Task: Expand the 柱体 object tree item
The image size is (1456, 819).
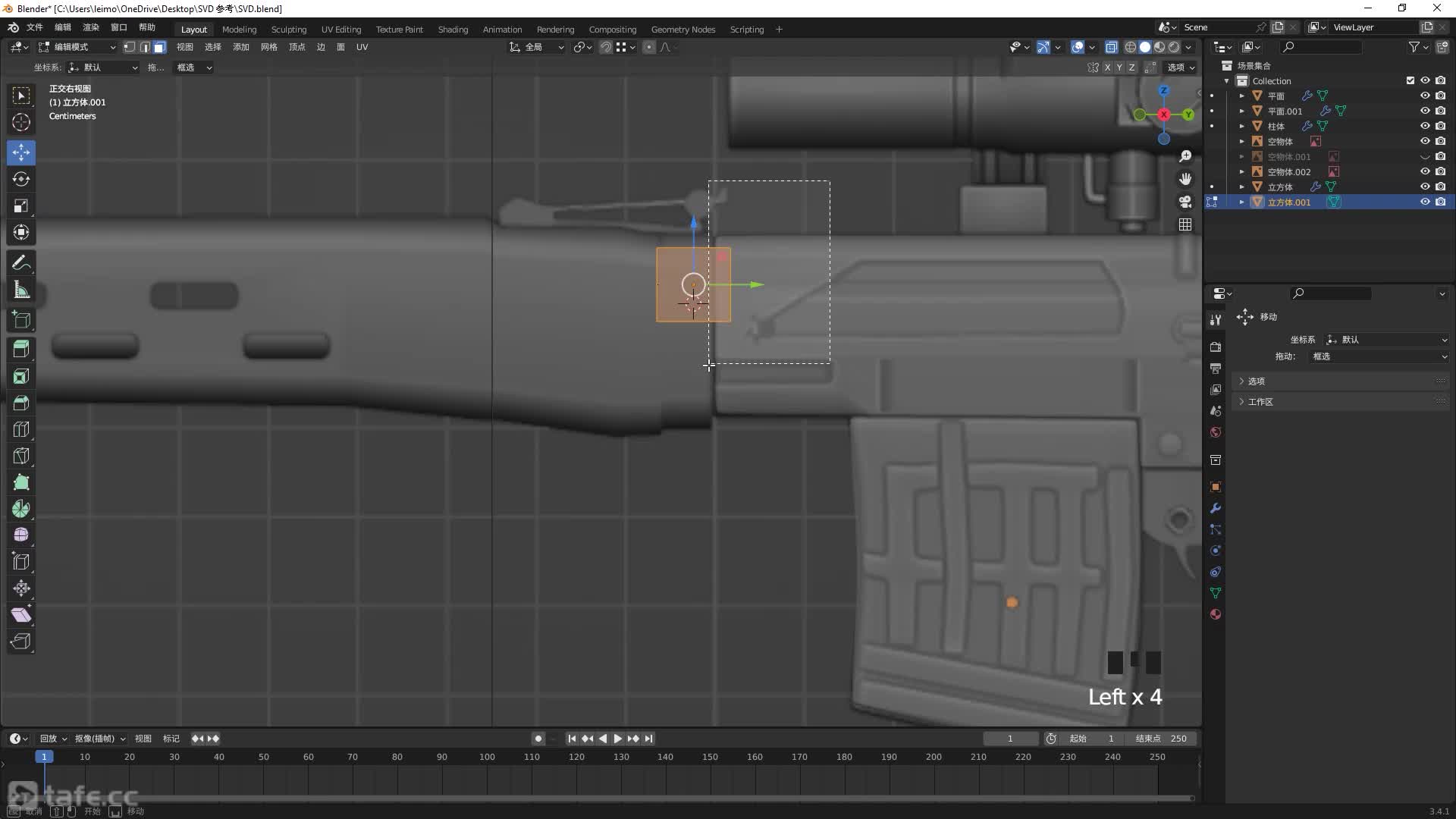Action: [1242, 126]
